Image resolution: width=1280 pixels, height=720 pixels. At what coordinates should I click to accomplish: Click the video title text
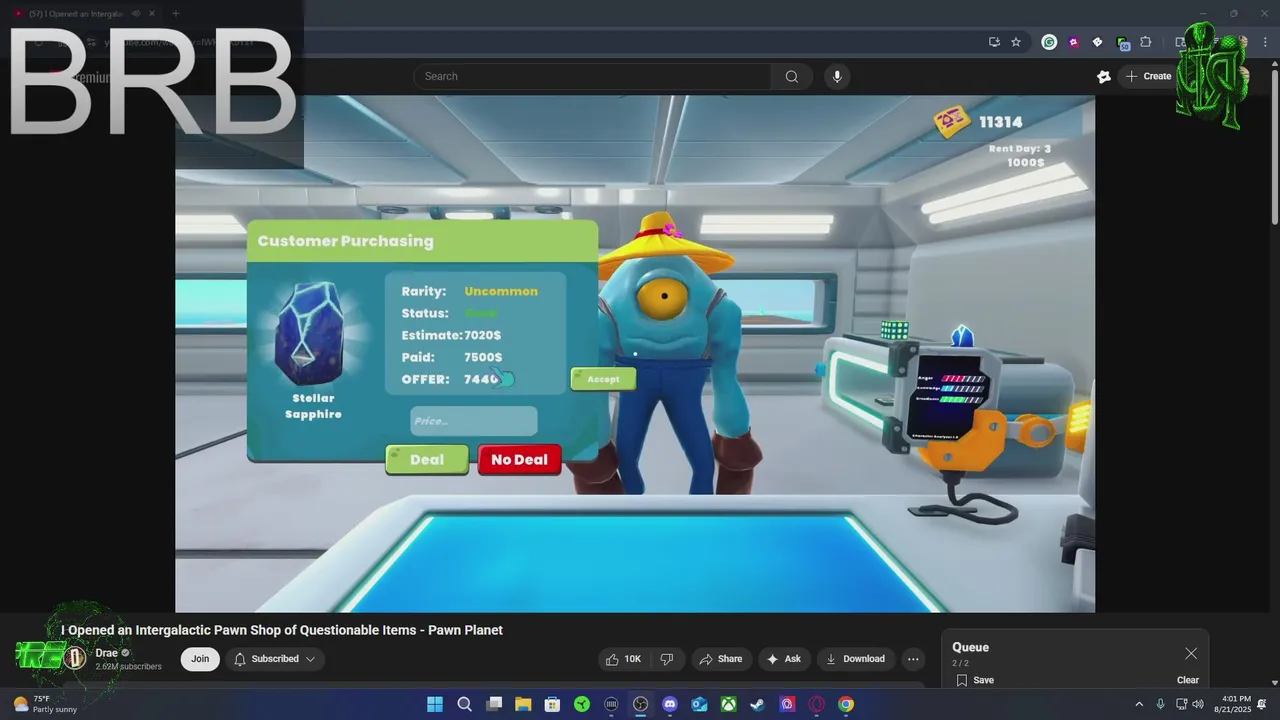(281, 630)
